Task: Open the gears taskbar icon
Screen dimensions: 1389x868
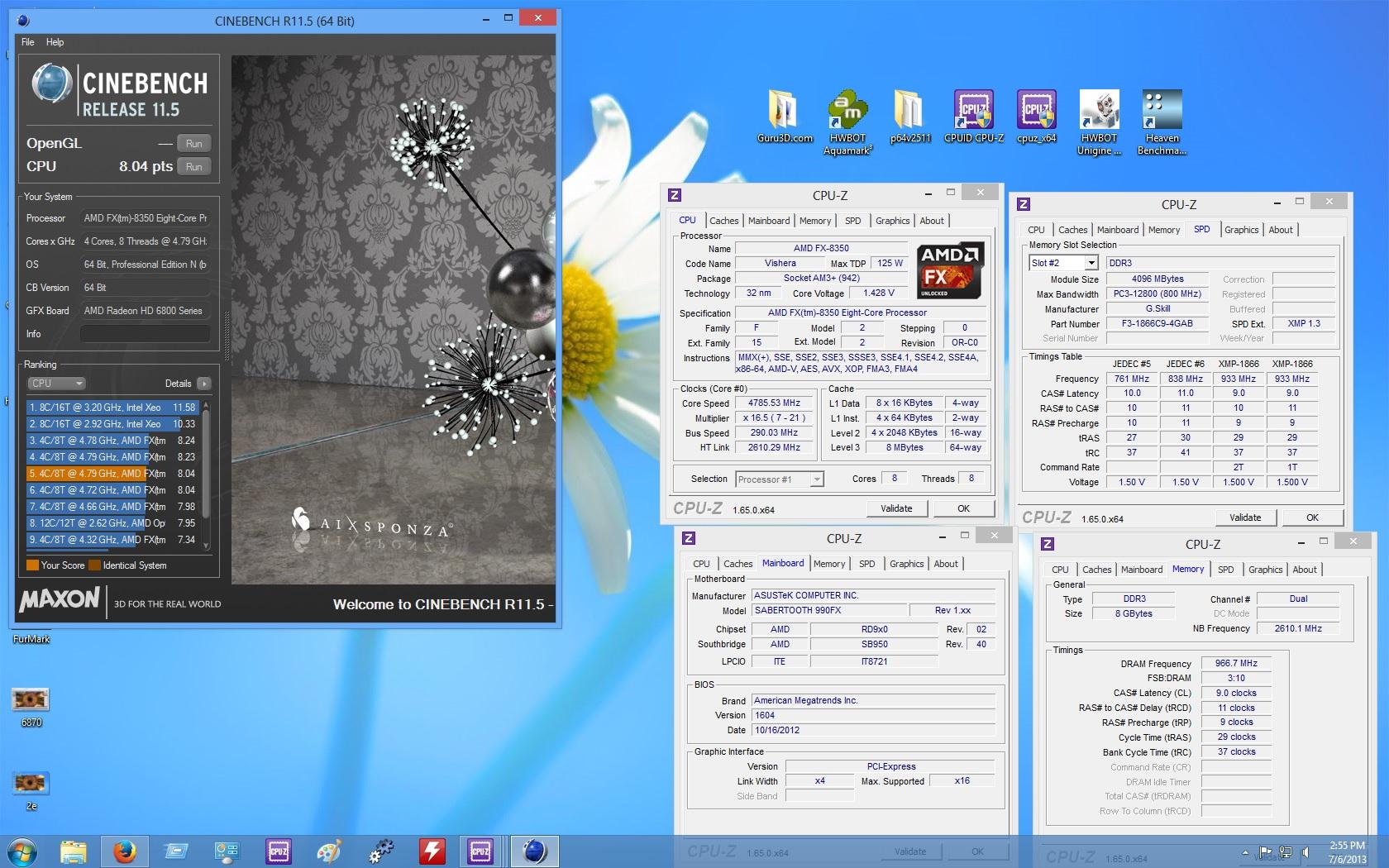Action: pyautogui.click(x=380, y=851)
